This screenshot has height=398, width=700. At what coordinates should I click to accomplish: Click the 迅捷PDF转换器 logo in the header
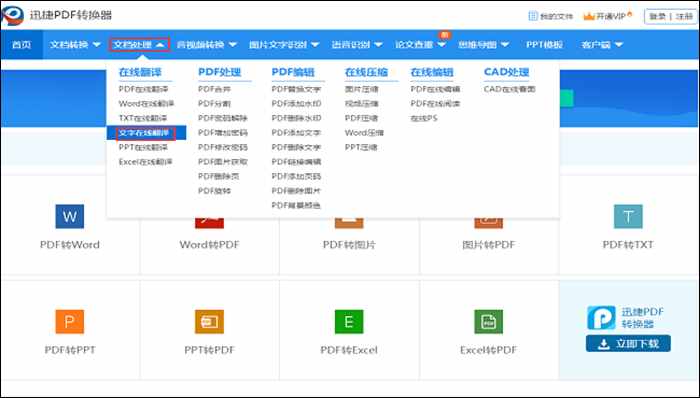[x=12, y=15]
